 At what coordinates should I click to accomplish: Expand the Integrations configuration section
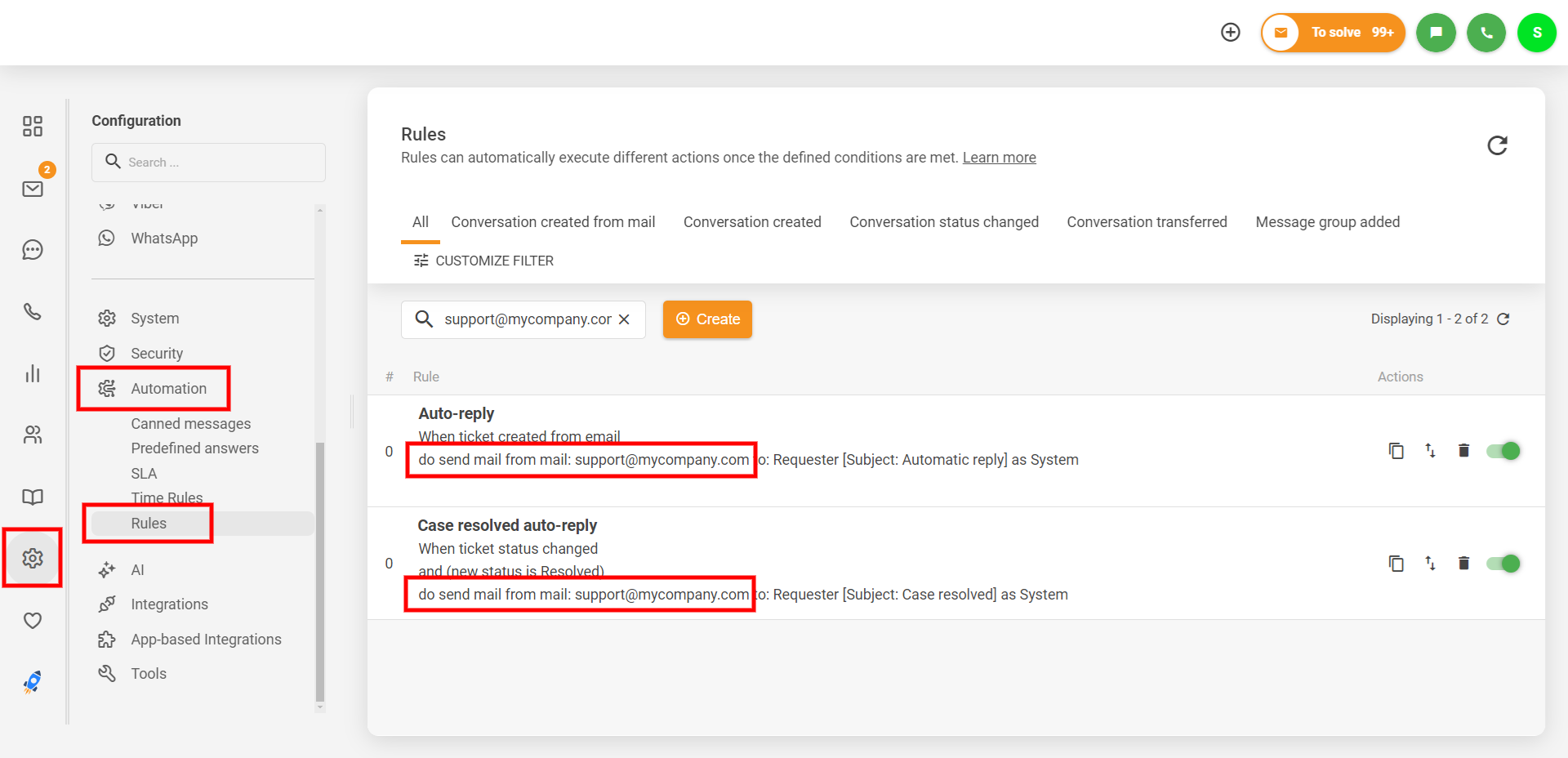pyautogui.click(x=169, y=604)
